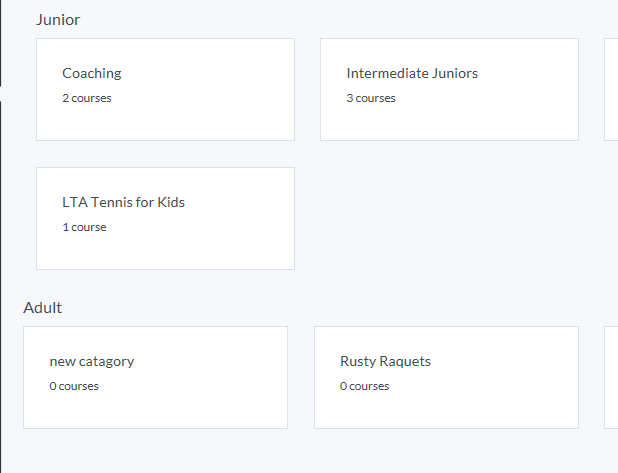Open the Rusty Raquets category card
This screenshot has width=618, height=473.
coord(446,405)
